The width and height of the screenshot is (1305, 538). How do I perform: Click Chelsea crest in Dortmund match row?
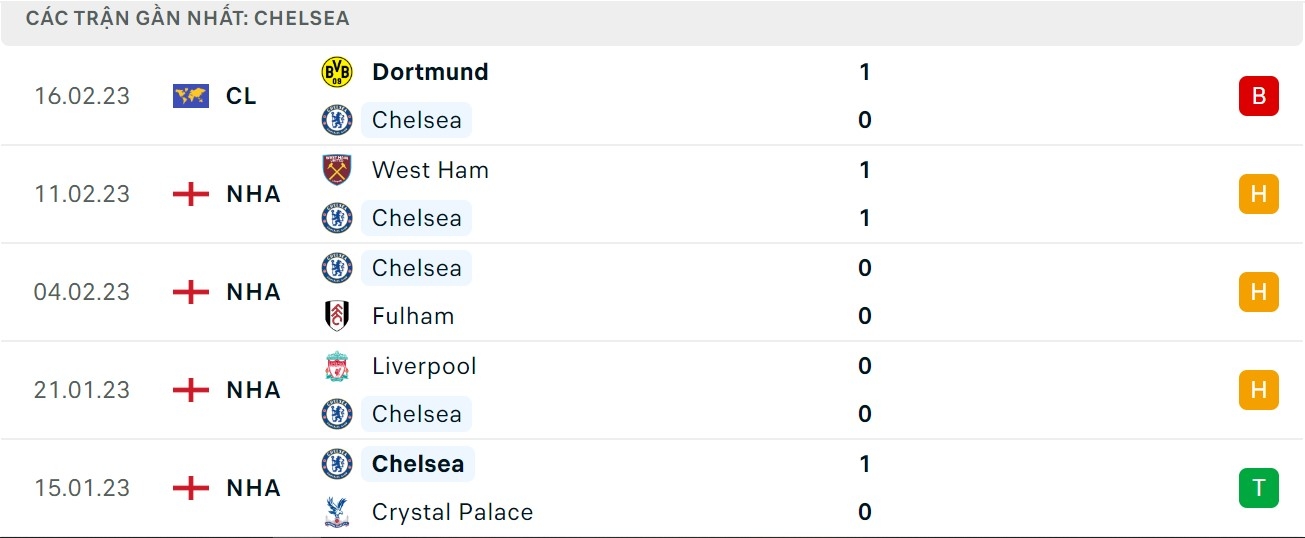coord(337,120)
